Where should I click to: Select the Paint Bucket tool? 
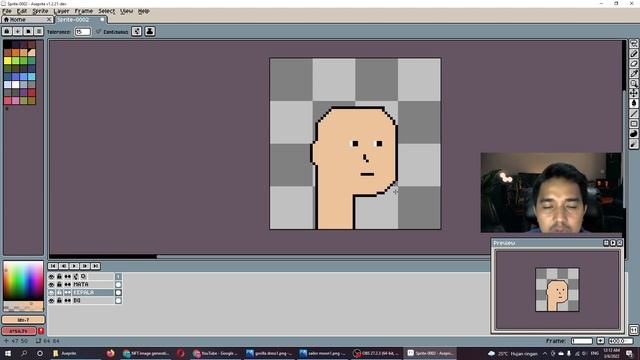[633, 104]
